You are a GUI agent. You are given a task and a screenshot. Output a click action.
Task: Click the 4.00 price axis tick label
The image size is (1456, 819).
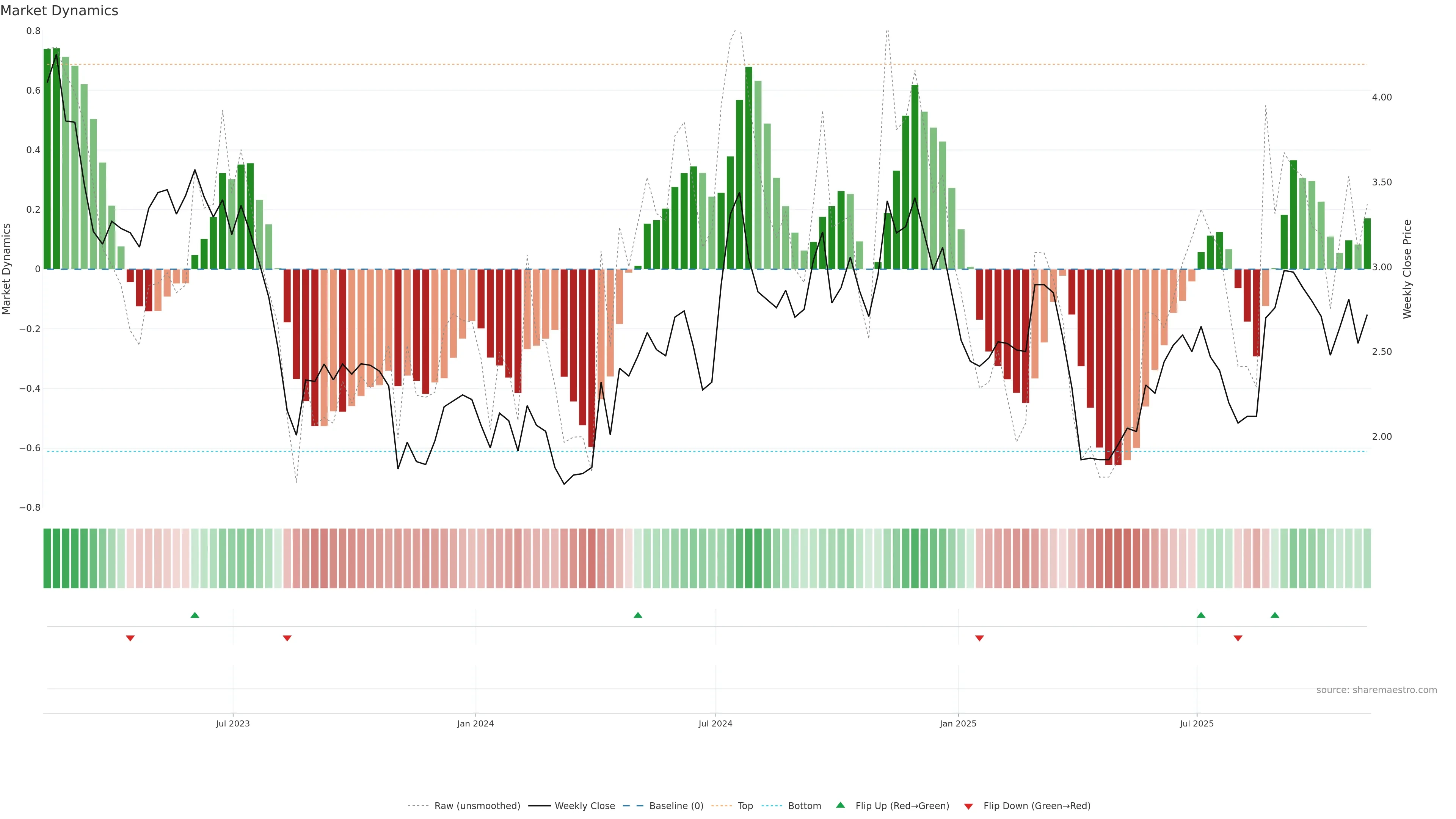pyautogui.click(x=1381, y=97)
